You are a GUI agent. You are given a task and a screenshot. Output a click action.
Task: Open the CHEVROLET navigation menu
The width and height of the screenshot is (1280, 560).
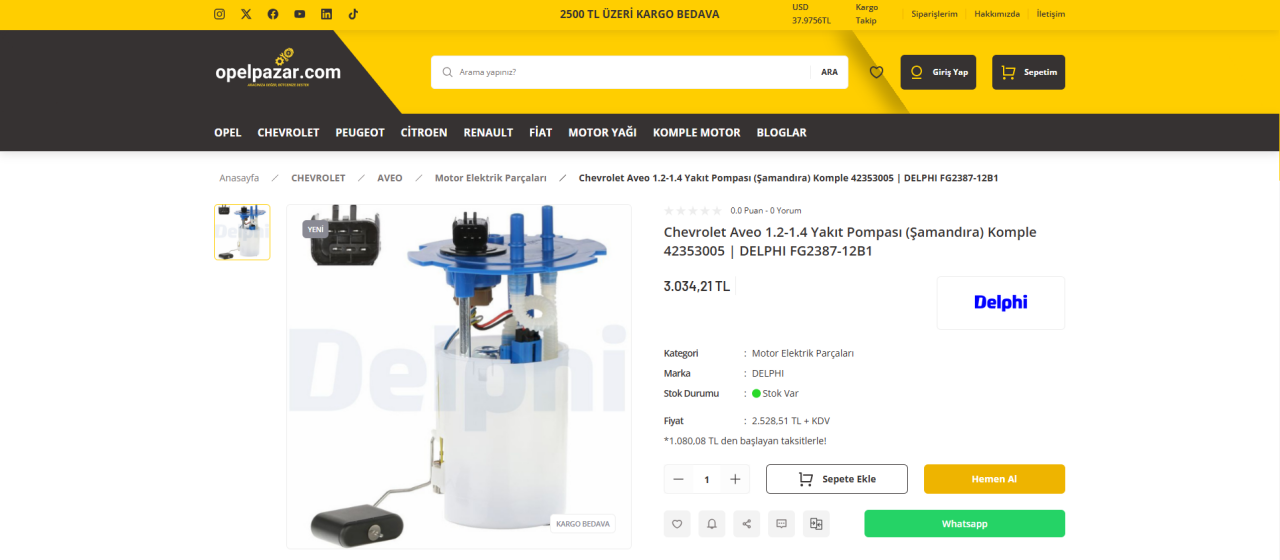pos(288,132)
